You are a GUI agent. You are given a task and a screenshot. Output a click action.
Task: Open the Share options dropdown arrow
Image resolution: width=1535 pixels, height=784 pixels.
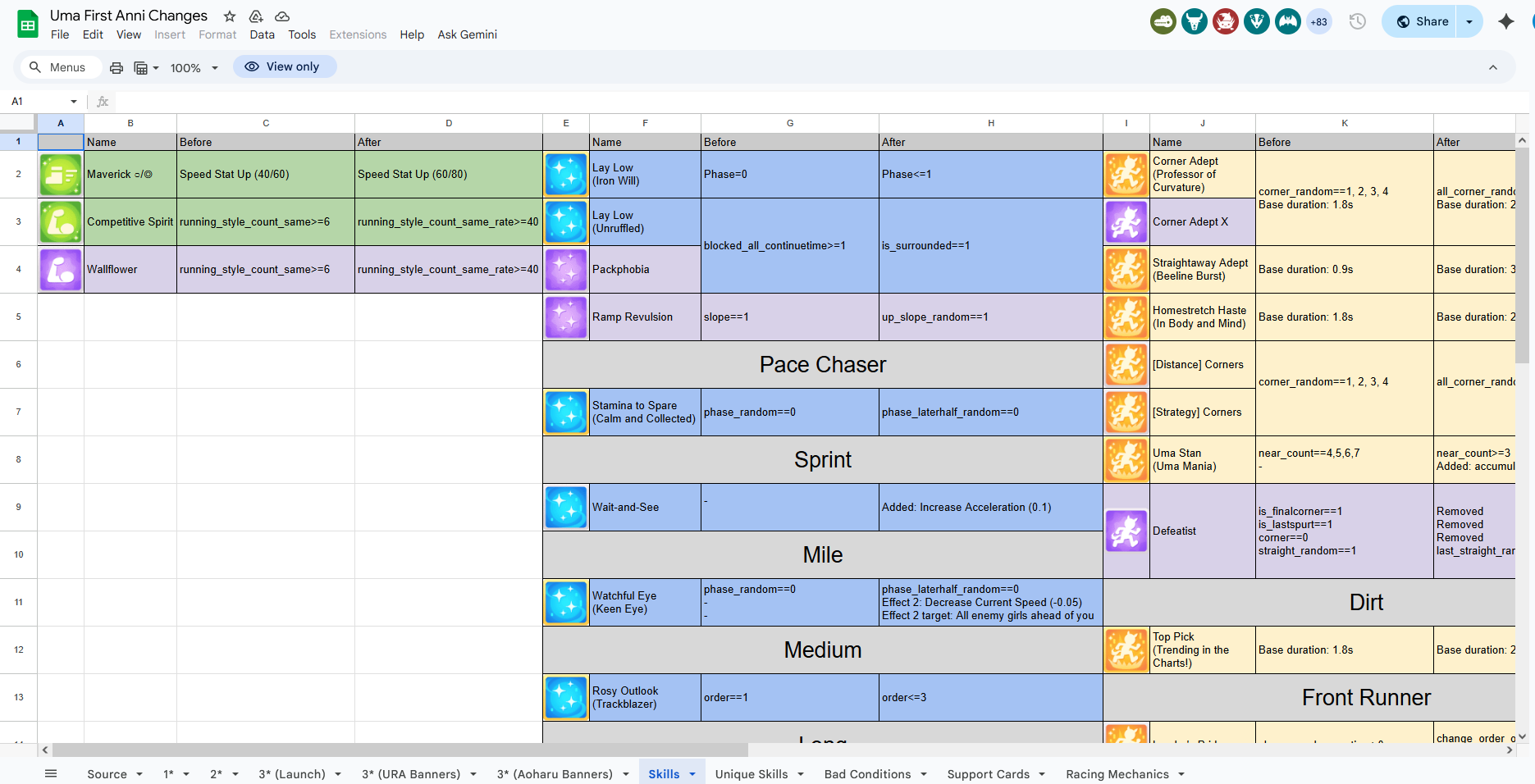[1469, 21]
